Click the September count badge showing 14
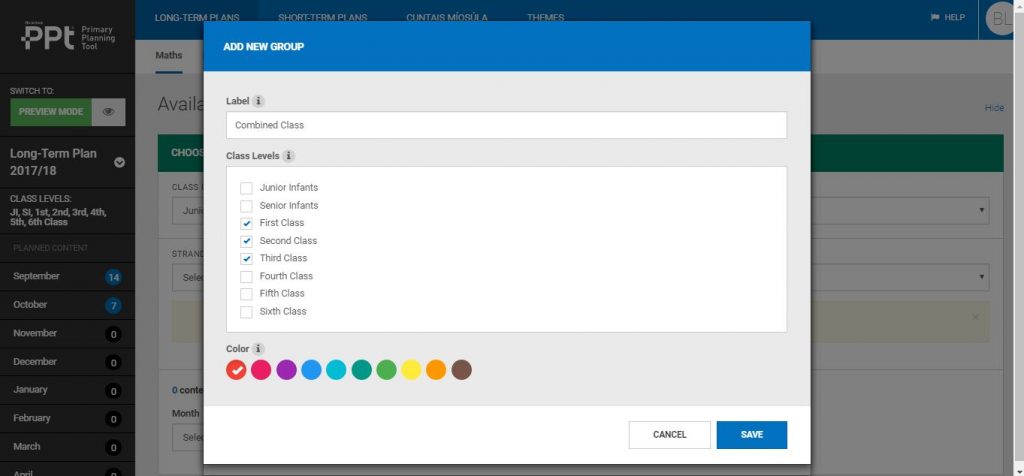This screenshot has width=1024, height=476. [113, 277]
